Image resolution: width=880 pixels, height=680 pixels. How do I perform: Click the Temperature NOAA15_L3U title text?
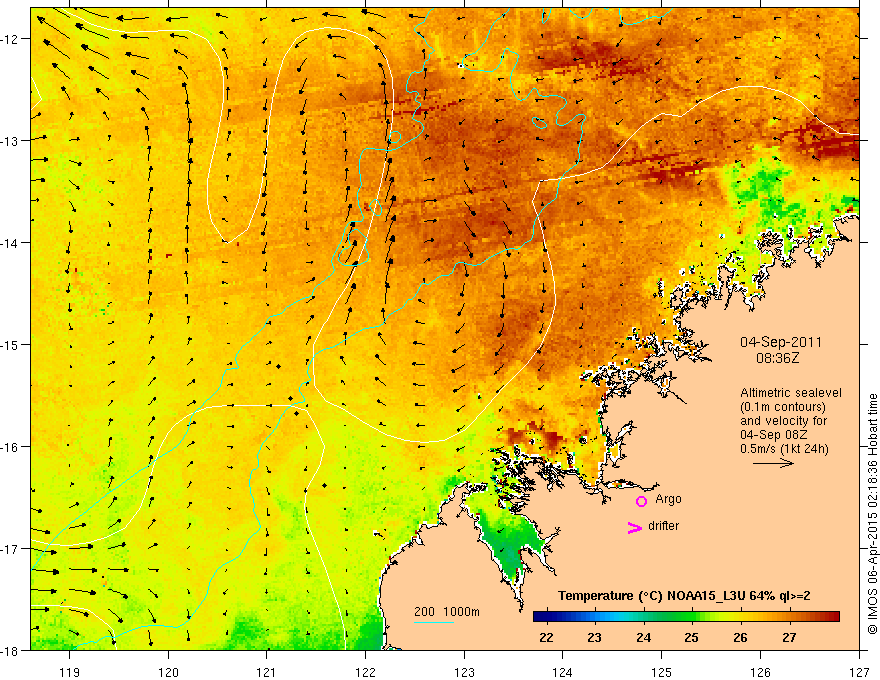(684, 596)
